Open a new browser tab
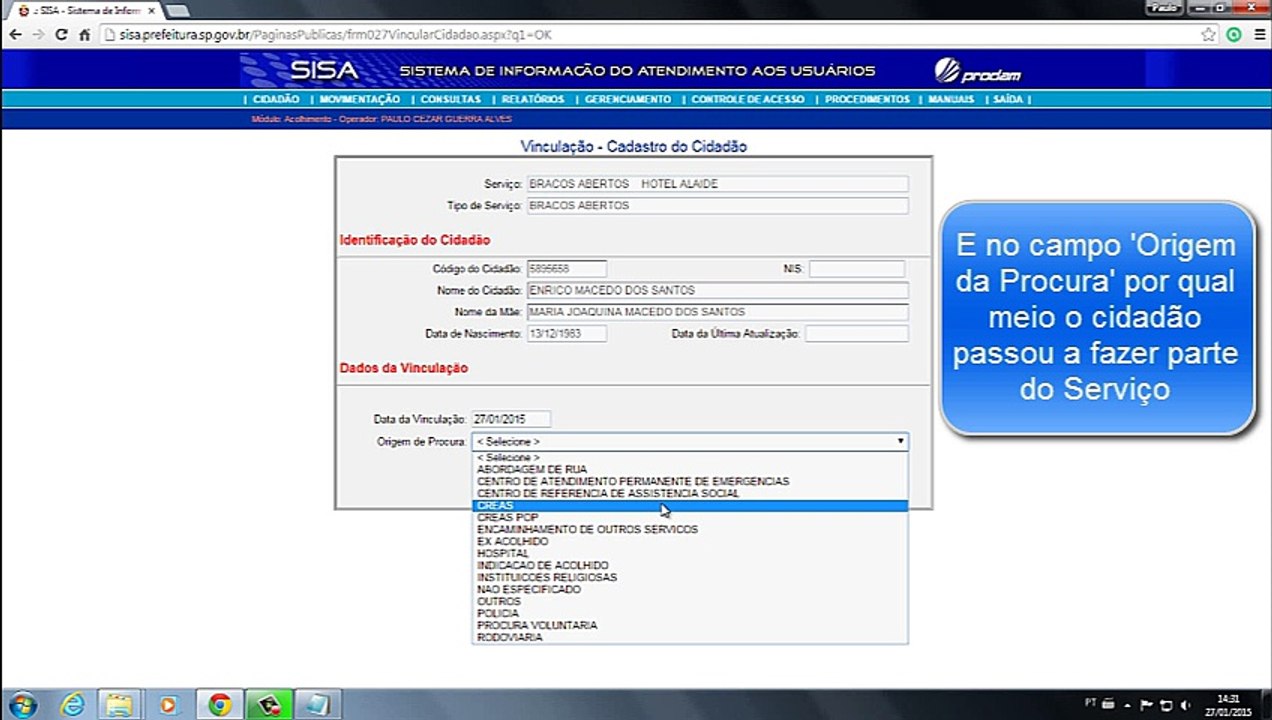 point(179,10)
